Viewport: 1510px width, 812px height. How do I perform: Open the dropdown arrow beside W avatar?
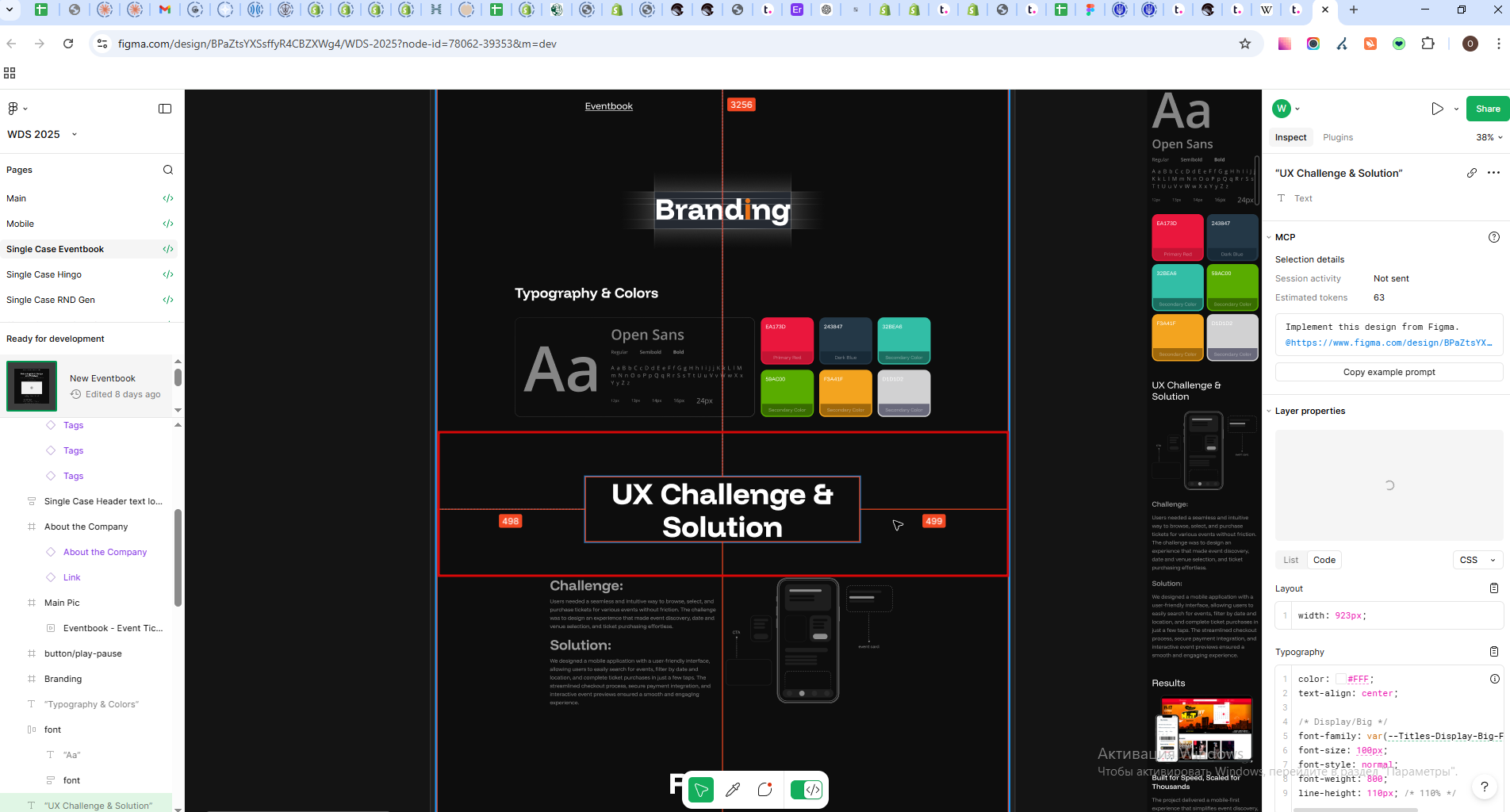(1297, 109)
